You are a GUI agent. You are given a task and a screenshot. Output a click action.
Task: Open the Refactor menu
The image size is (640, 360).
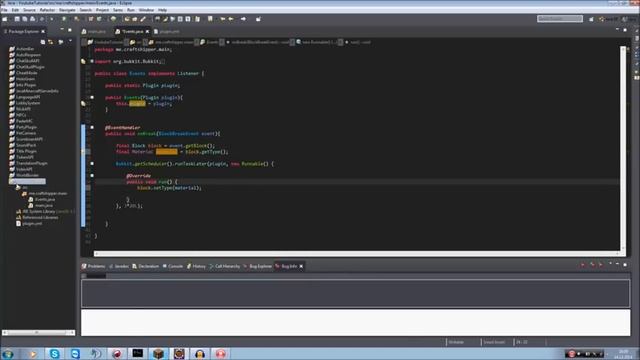[x=47, y=10]
